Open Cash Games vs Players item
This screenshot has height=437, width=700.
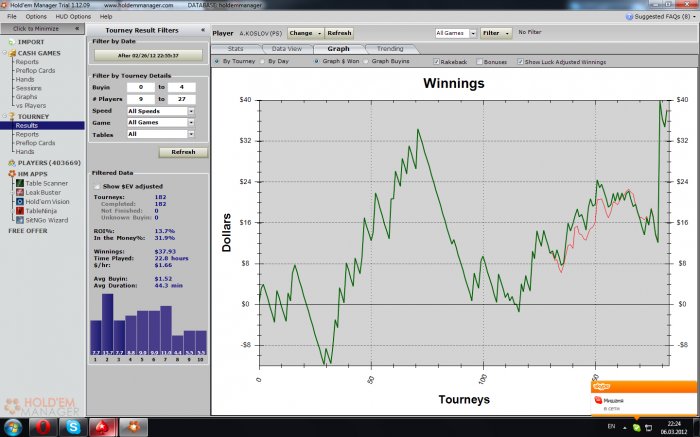click(31, 106)
